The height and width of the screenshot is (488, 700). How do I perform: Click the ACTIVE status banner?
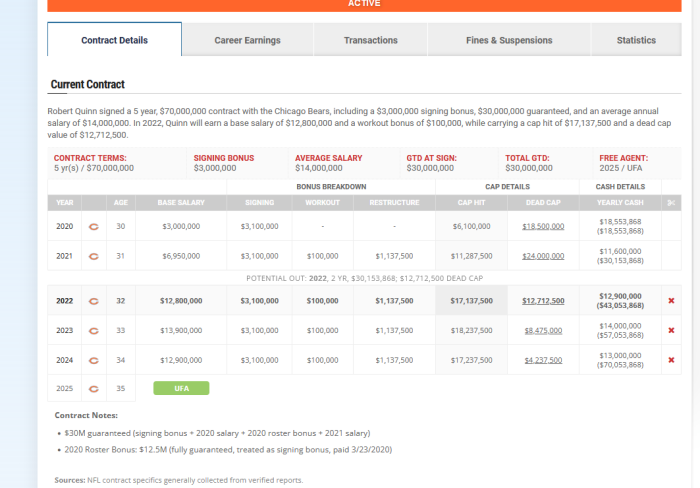point(364,4)
